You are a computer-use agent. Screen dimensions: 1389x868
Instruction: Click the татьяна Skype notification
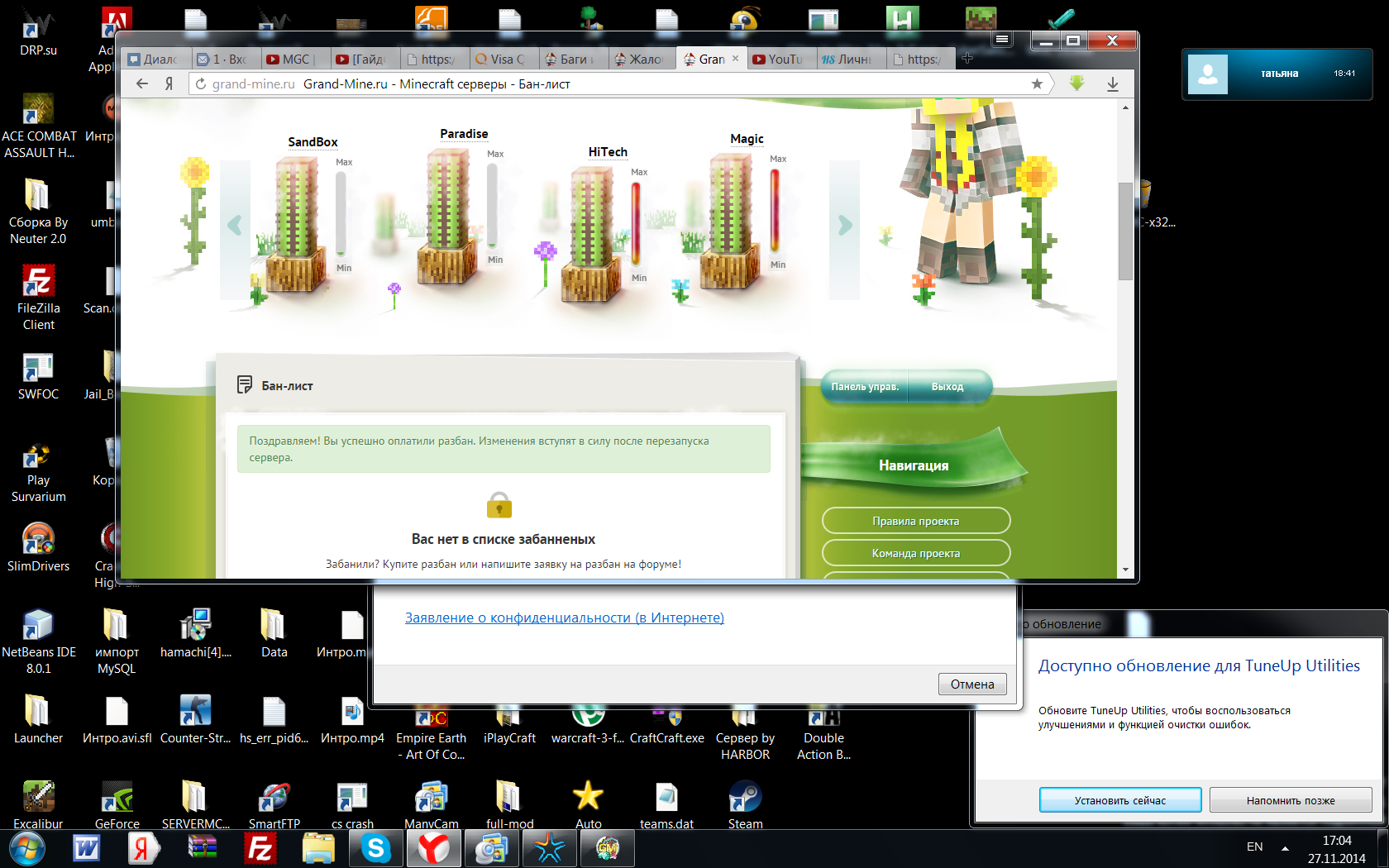coord(1277,74)
